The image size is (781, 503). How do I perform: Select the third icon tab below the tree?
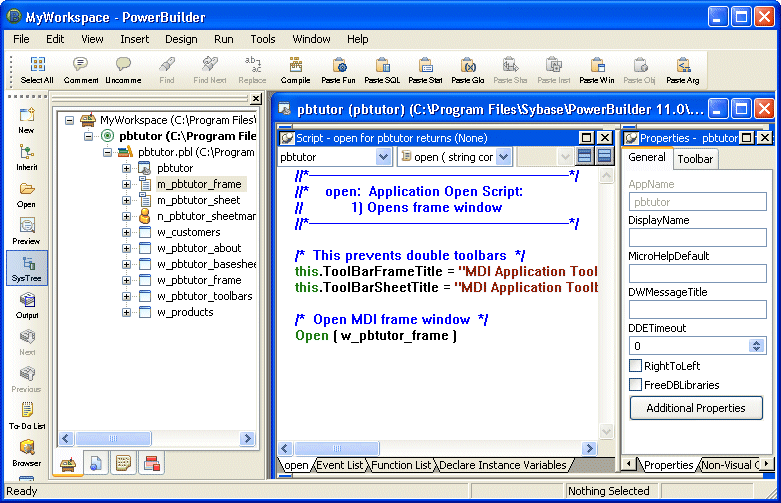(x=123, y=464)
